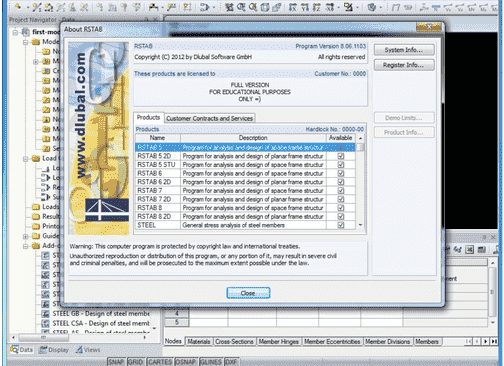Click the first-model file icon in the navigator
The width and height of the screenshot is (504, 366).
click(x=26, y=32)
